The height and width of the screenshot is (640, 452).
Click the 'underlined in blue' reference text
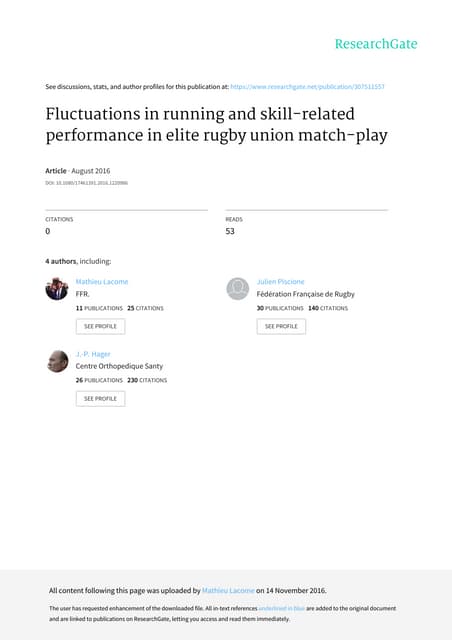tap(282, 608)
